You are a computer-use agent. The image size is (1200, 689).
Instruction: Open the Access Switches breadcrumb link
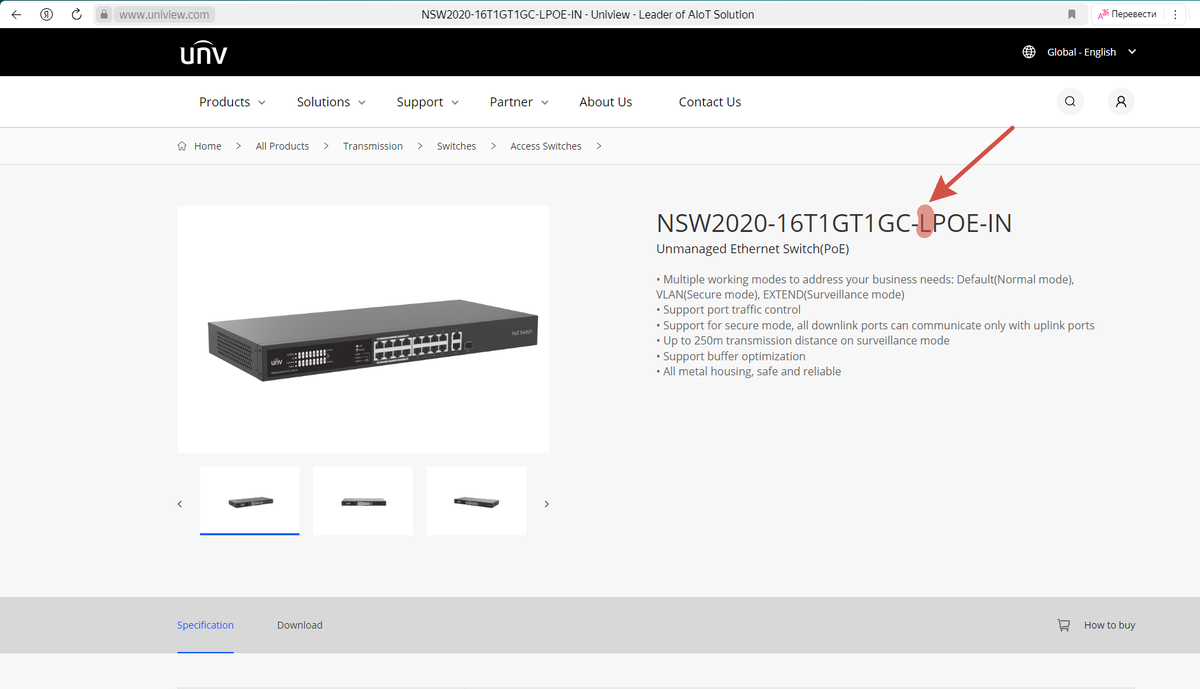point(546,146)
